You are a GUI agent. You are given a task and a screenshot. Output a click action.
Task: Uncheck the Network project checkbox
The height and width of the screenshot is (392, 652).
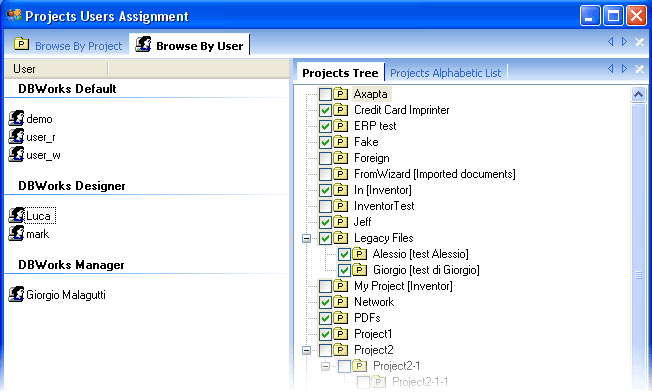coord(325,303)
